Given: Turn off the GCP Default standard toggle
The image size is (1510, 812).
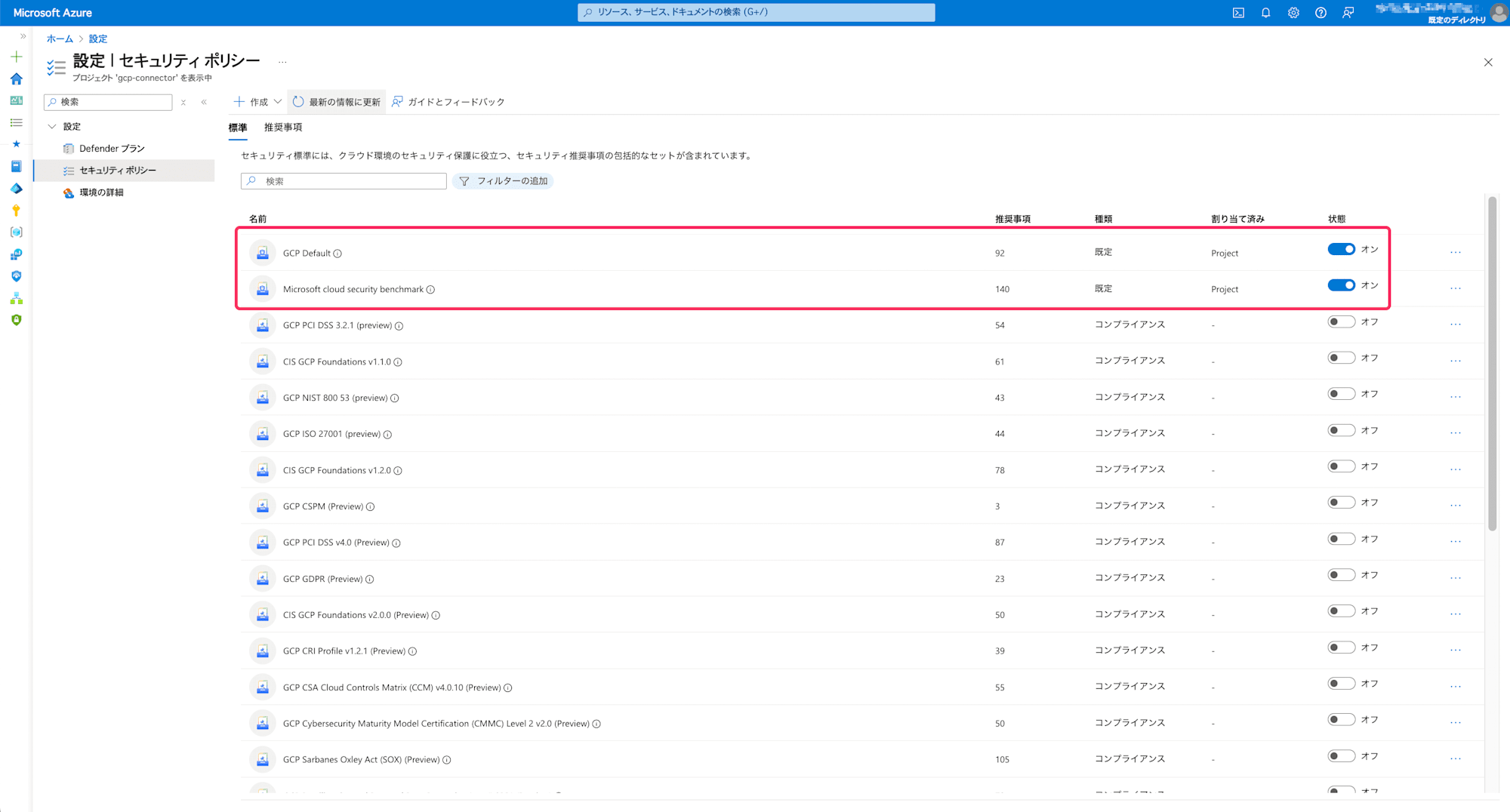Looking at the screenshot, I should click(x=1341, y=249).
